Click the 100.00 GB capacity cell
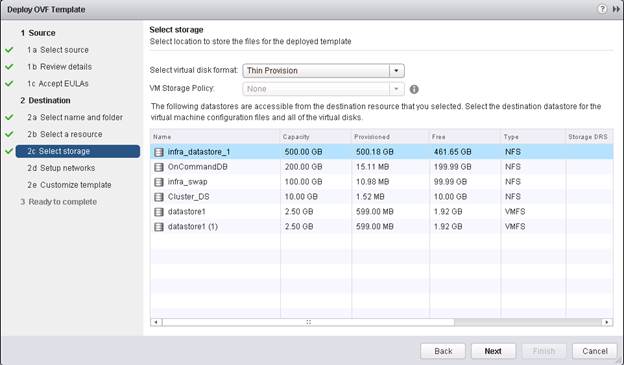The height and width of the screenshot is (365, 624). click(303, 182)
